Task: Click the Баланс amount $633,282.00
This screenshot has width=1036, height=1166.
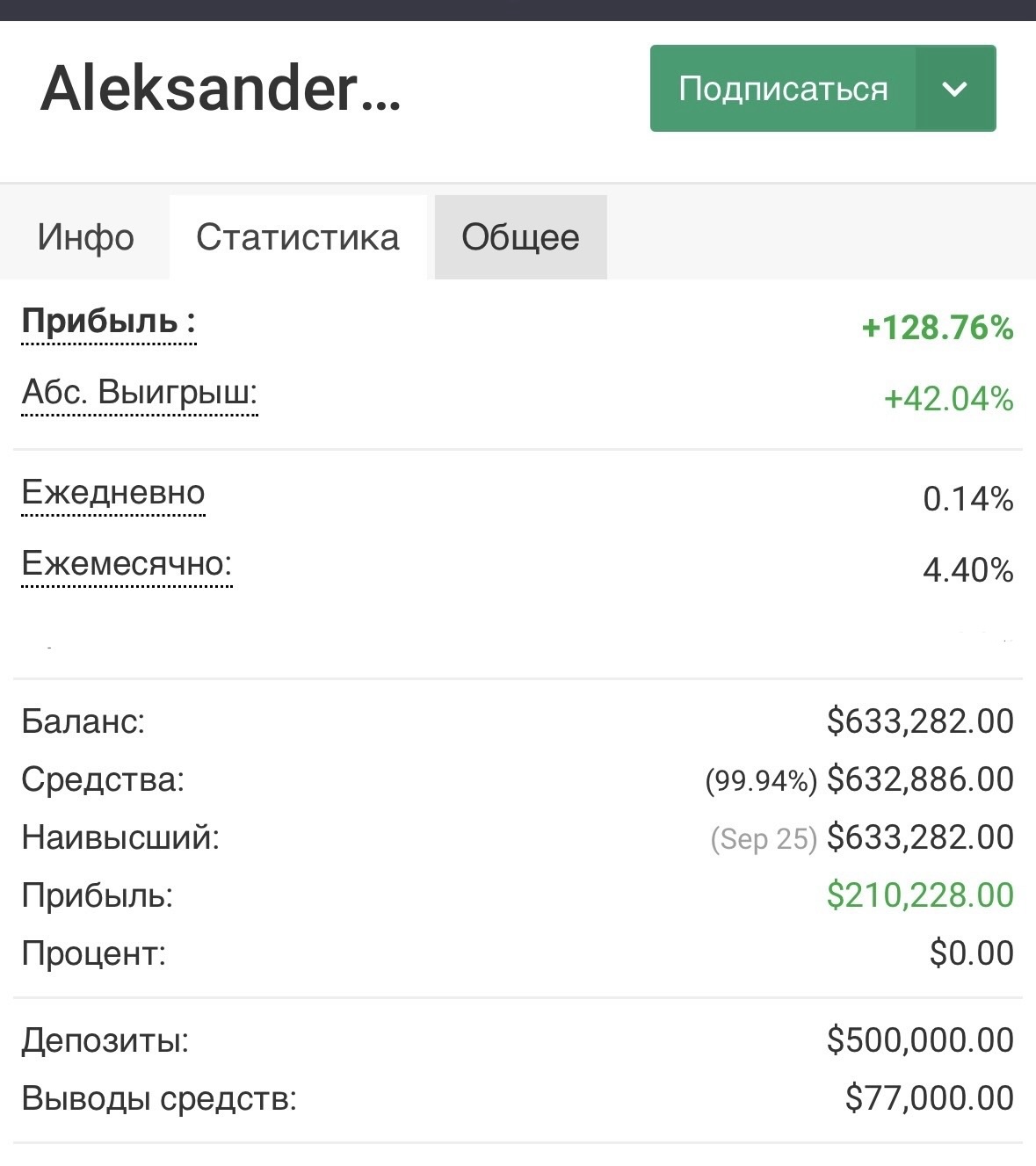Action: (920, 721)
